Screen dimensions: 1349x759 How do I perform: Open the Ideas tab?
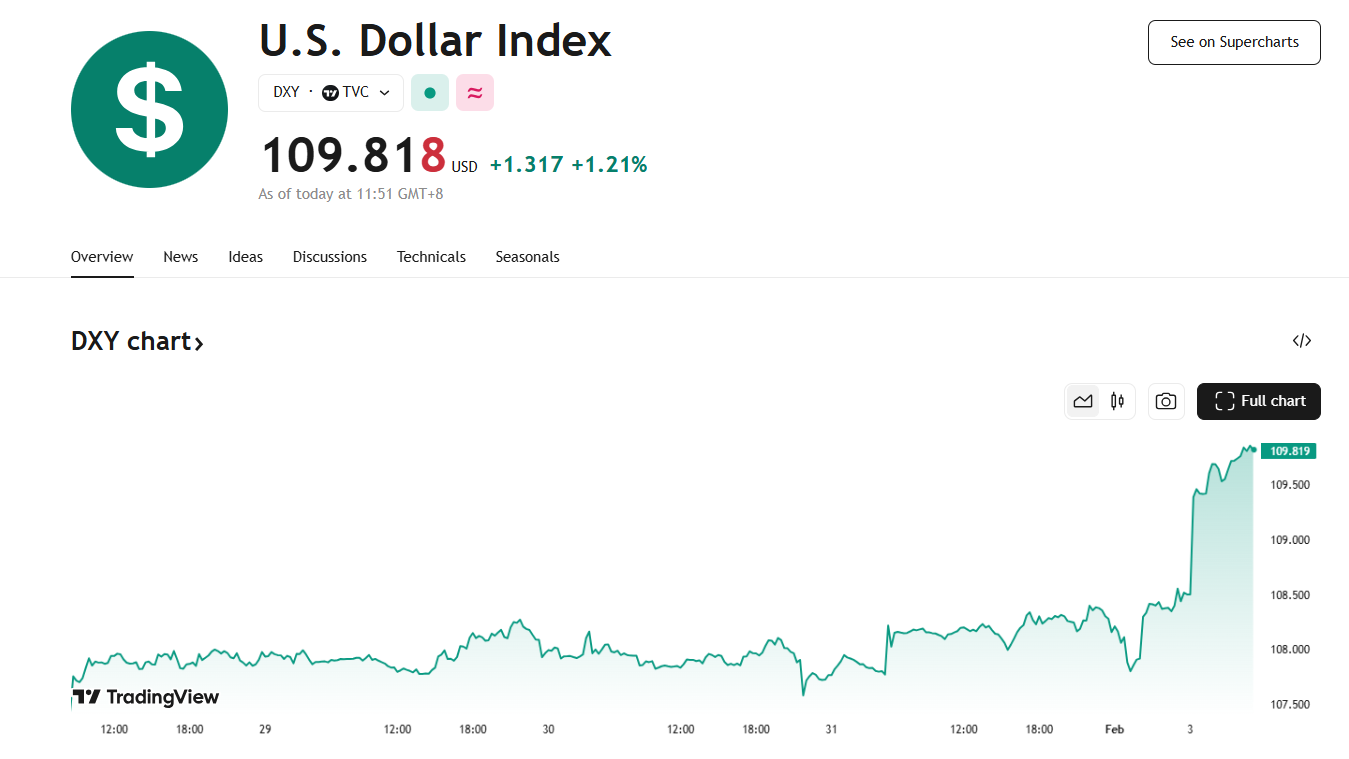click(245, 257)
